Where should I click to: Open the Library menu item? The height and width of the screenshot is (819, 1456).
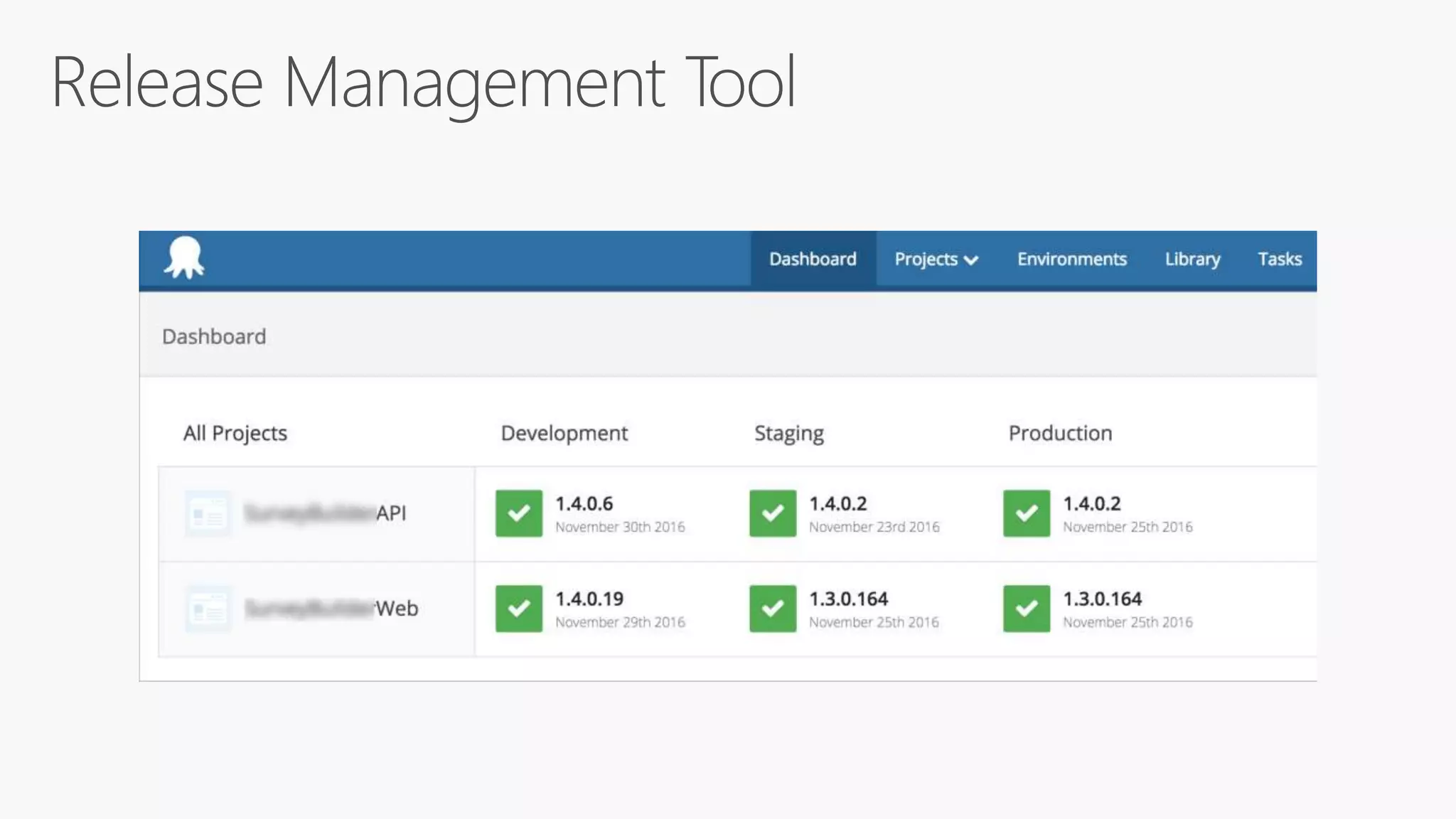coord(1192,259)
